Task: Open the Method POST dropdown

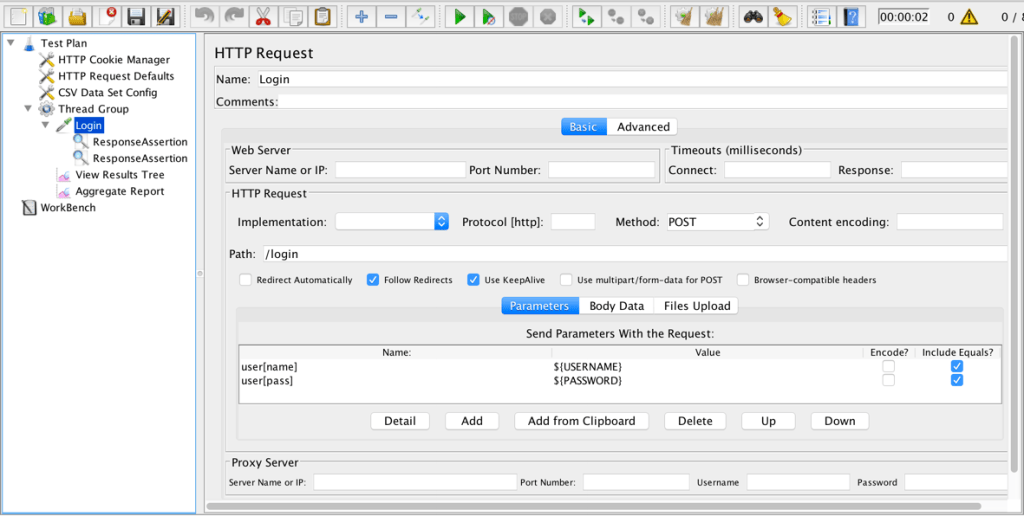Action: pyautogui.click(x=718, y=221)
